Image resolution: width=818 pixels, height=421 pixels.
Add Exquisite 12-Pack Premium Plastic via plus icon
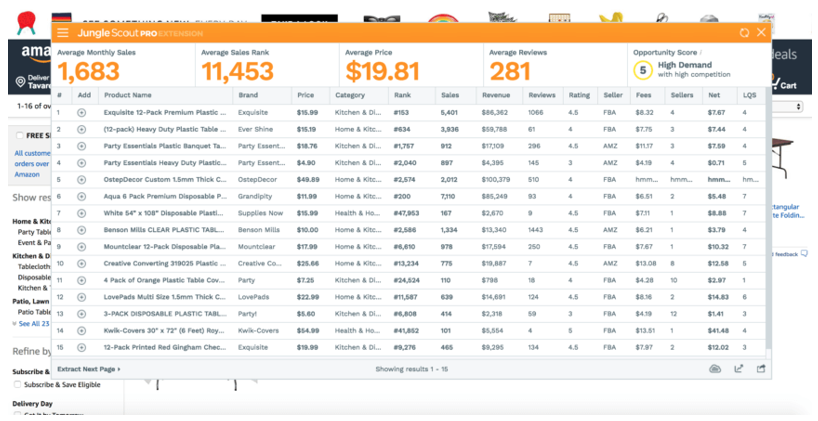[82, 113]
